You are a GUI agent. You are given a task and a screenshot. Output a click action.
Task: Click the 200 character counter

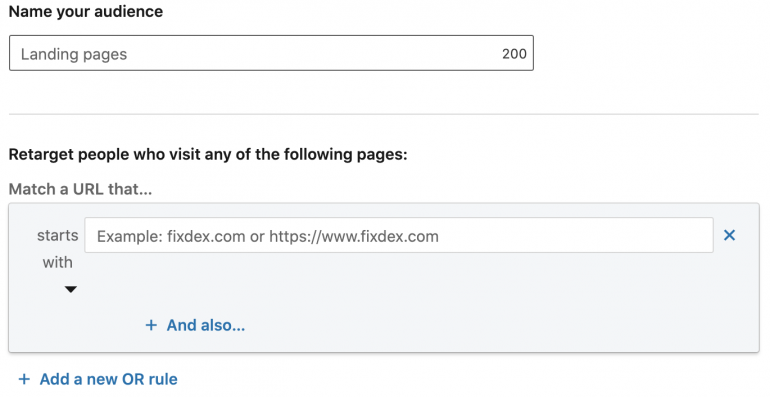coord(514,54)
